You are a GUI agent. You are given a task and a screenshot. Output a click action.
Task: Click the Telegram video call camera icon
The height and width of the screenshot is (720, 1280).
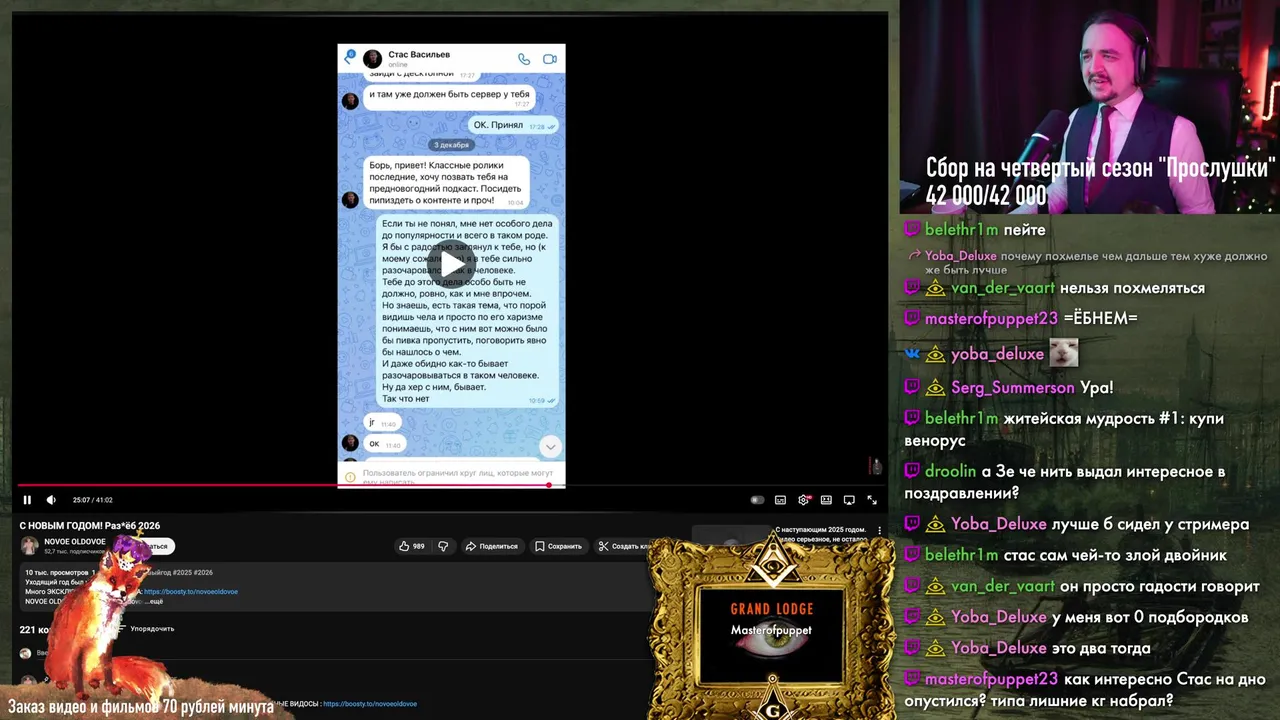point(550,59)
